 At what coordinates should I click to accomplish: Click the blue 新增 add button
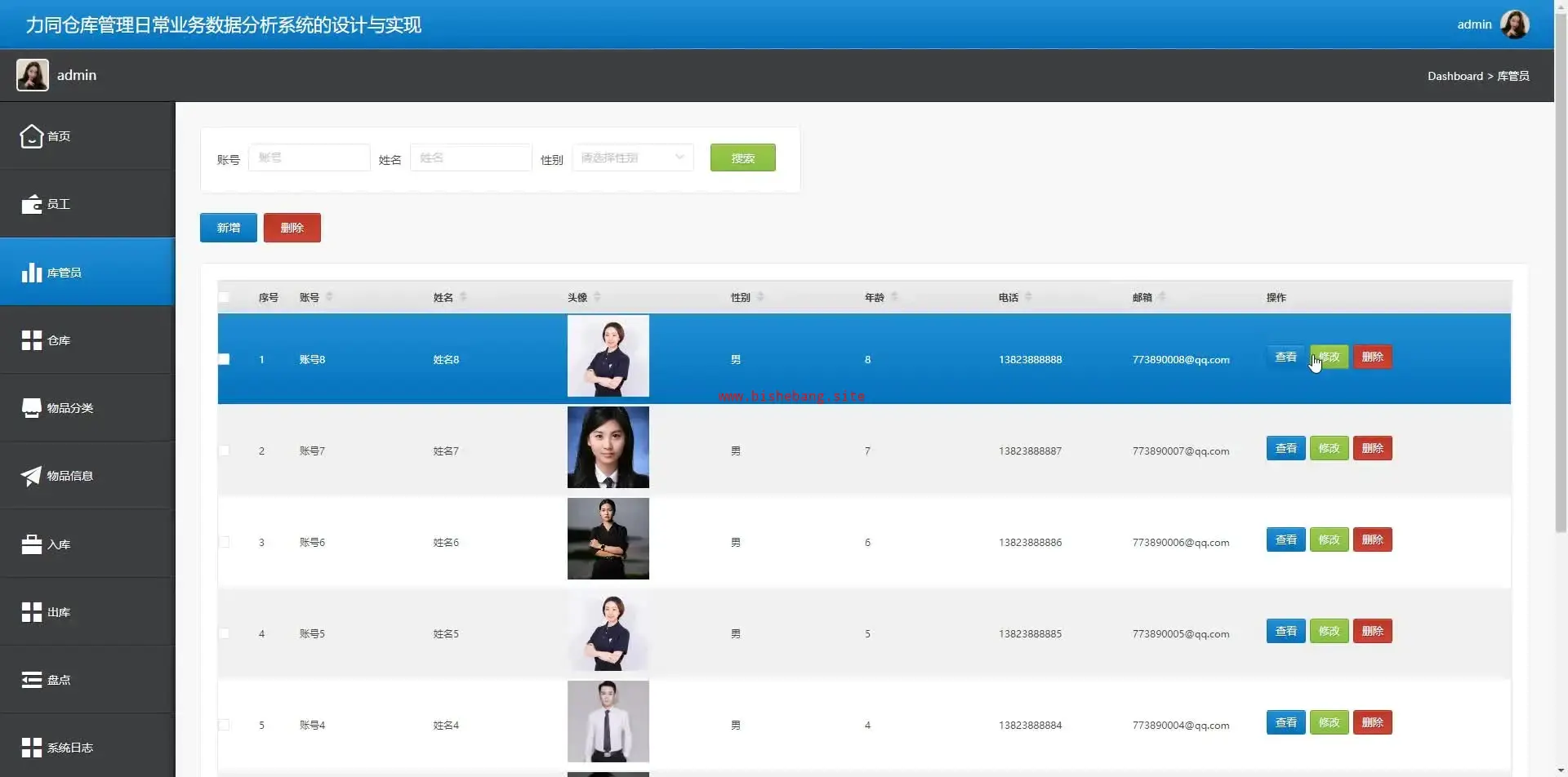coord(229,228)
